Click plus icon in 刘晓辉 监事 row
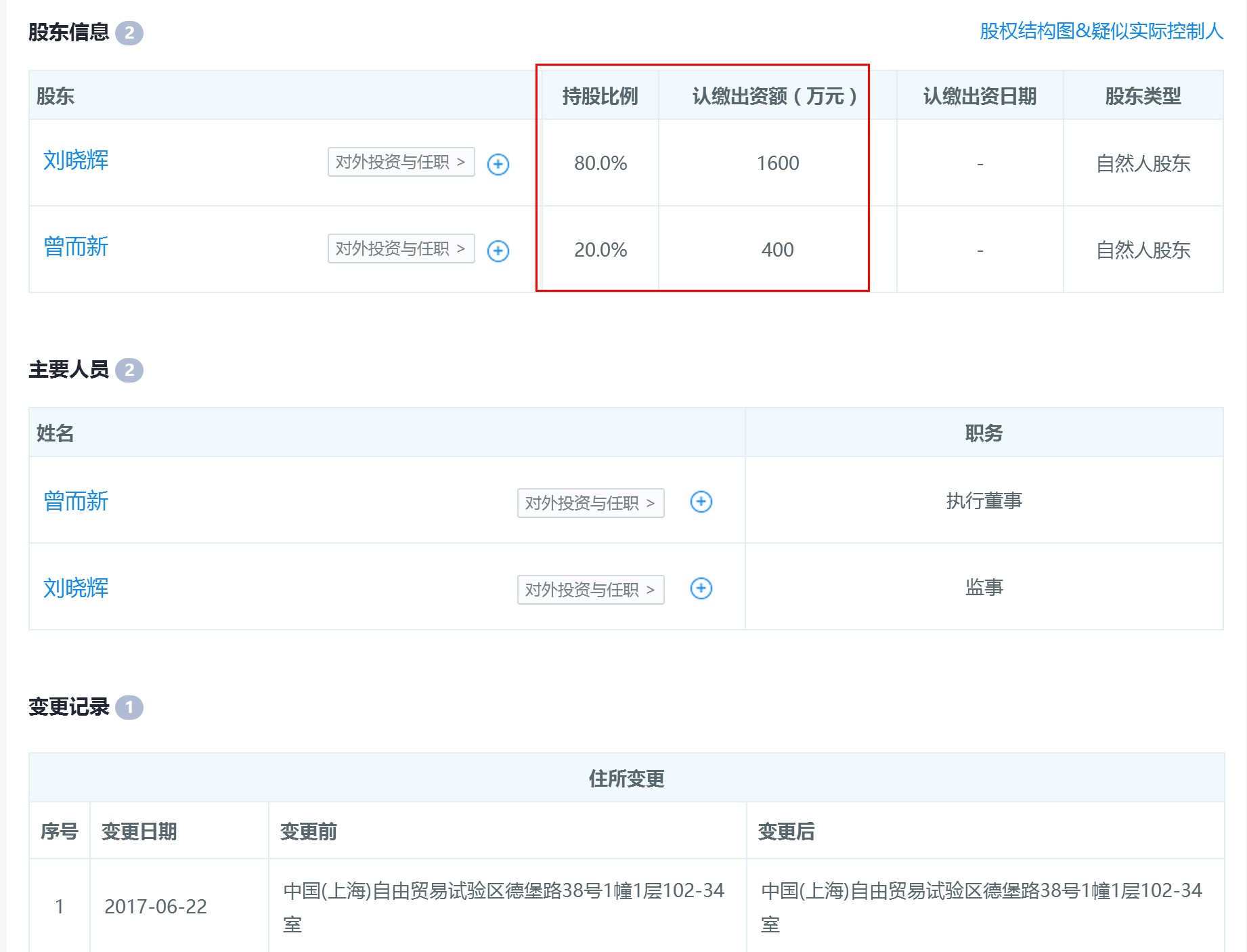Image resolution: width=1247 pixels, height=952 pixels. [701, 588]
